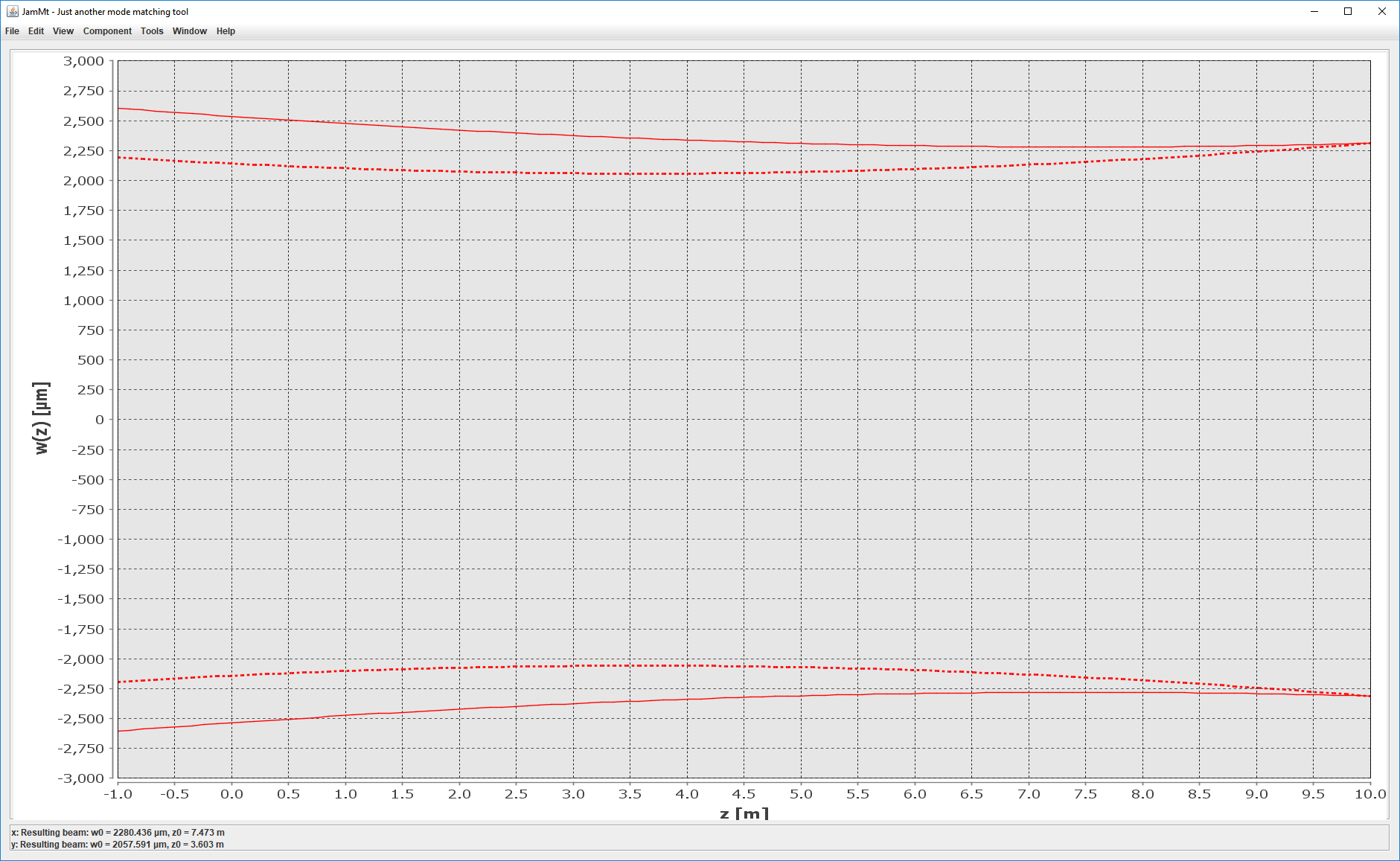Click the 3,000 y-axis tick label
1400x861 pixels.
pos(83,61)
